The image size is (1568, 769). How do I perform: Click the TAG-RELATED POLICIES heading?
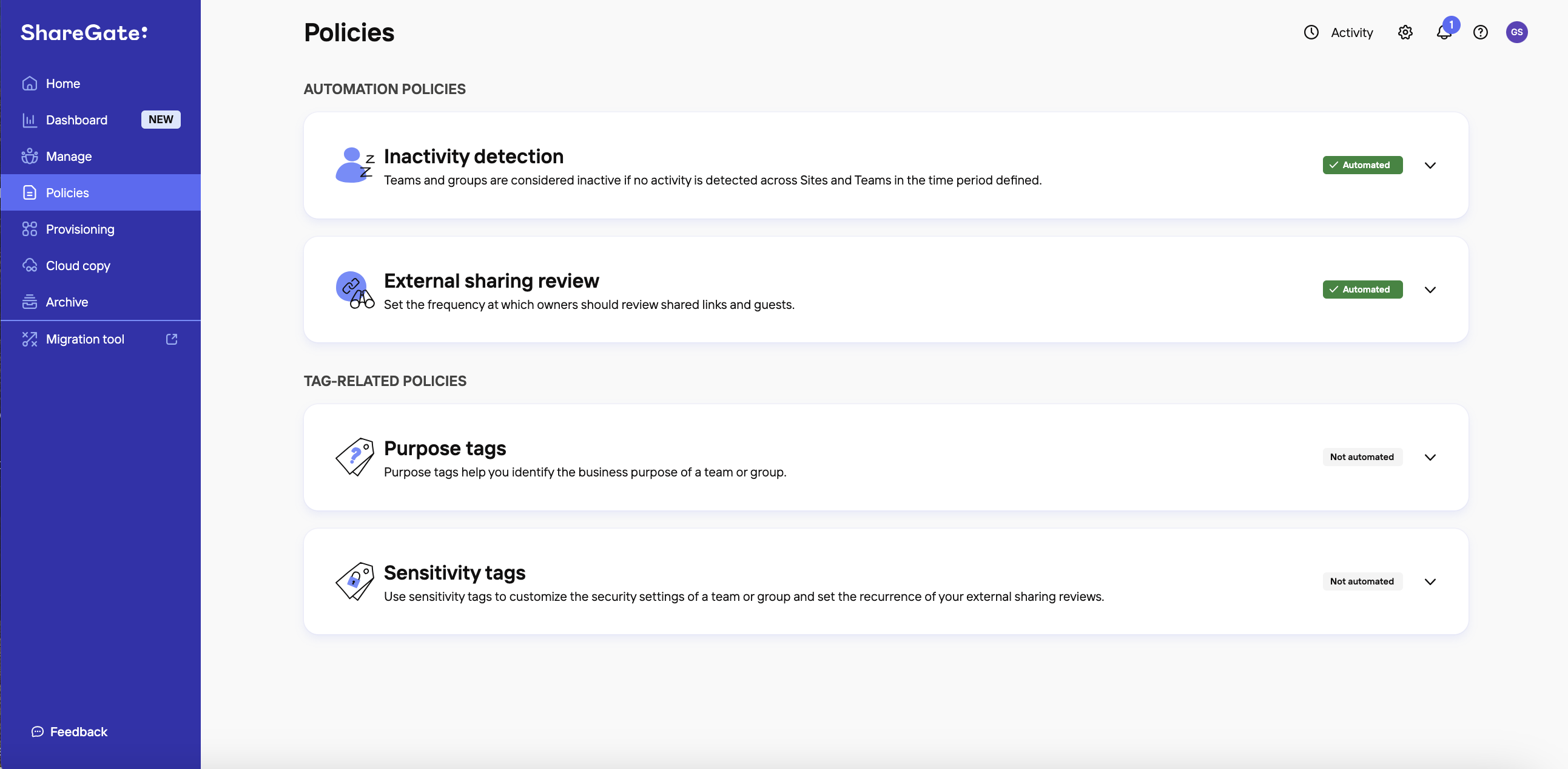385,381
